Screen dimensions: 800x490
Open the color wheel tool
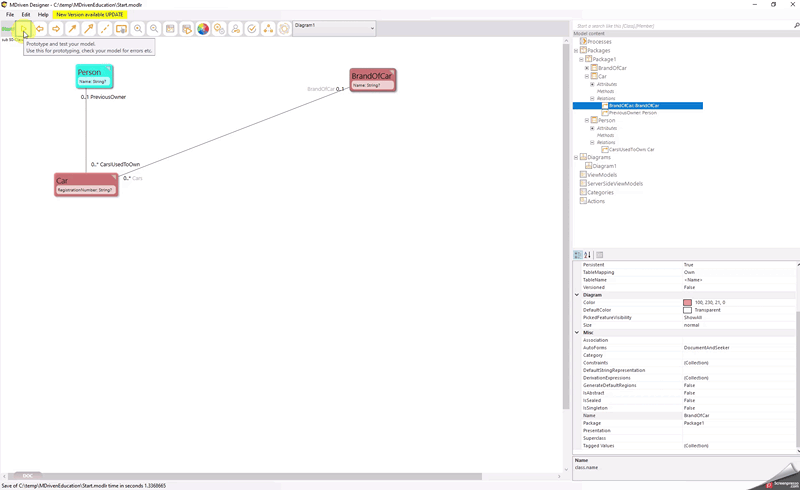(x=203, y=29)
